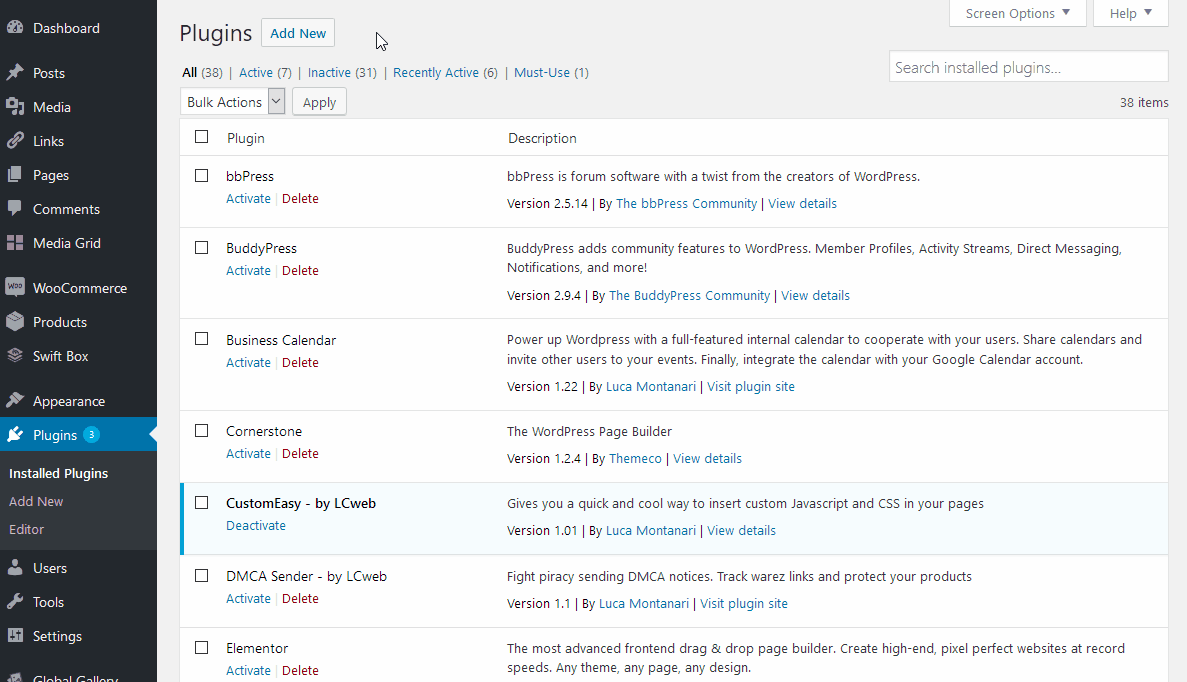This screenshot has width=1187, height=682.
Task: Open the Screen Options panel
Action: (1017, 13)
